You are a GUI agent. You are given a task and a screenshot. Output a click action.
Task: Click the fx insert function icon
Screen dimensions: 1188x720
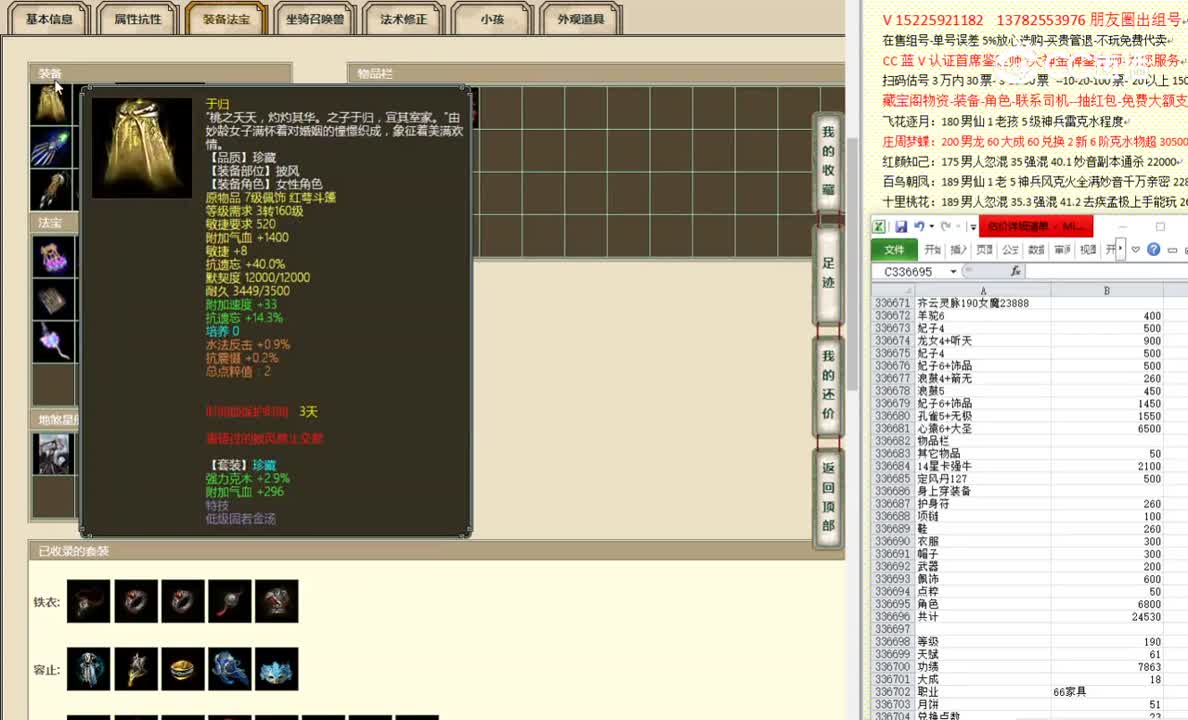tap(1015, 271)
